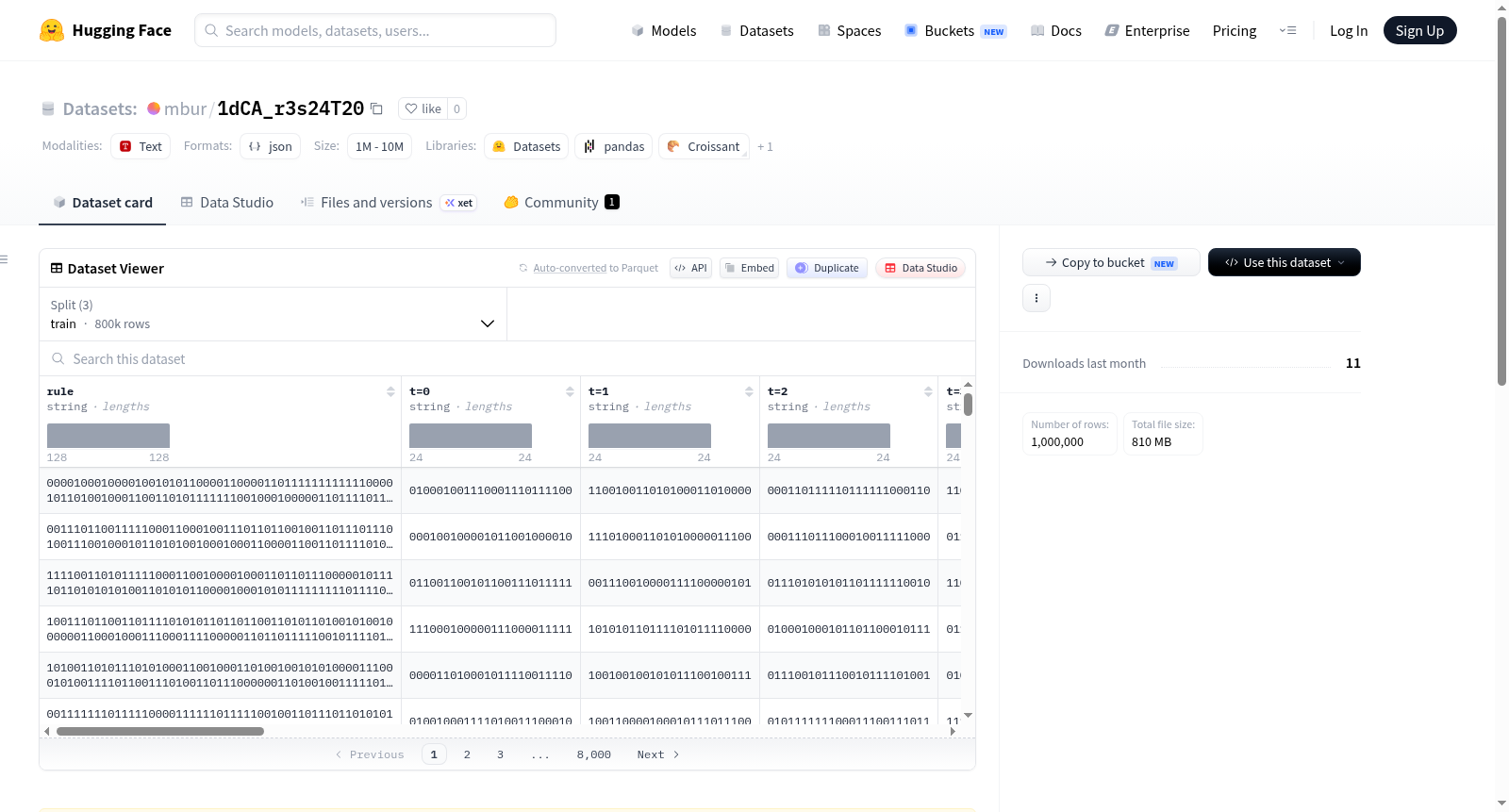The height and width of the screenshot is (812, 1509).
Task: Open the 1dCA_r3s24T20 dataset title link
Action: (x=290, y=108)
